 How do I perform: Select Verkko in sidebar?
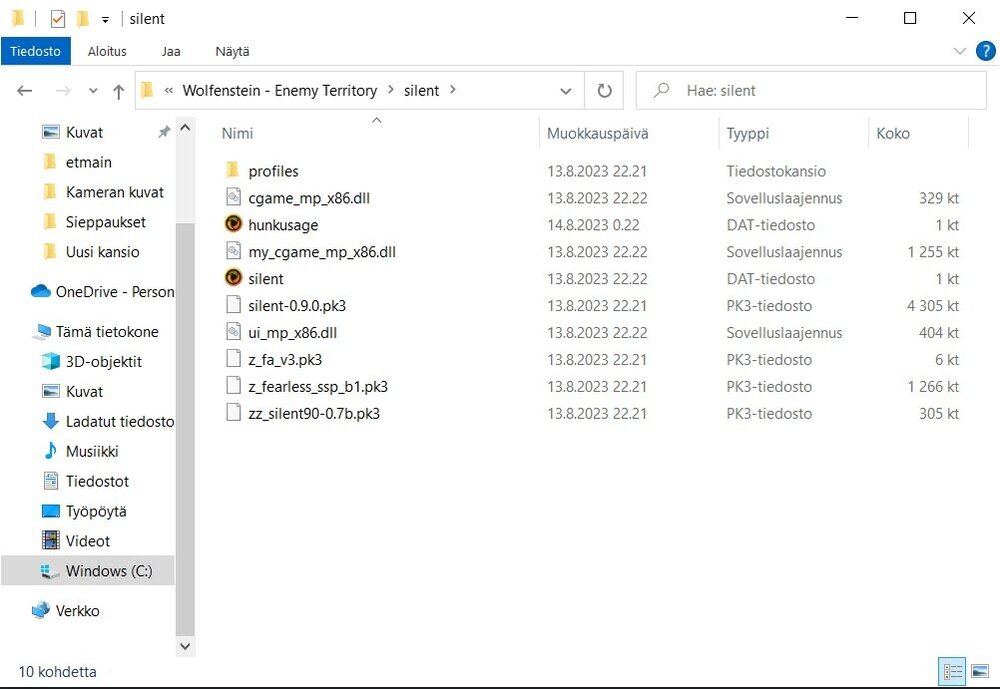tap(78, 611)
